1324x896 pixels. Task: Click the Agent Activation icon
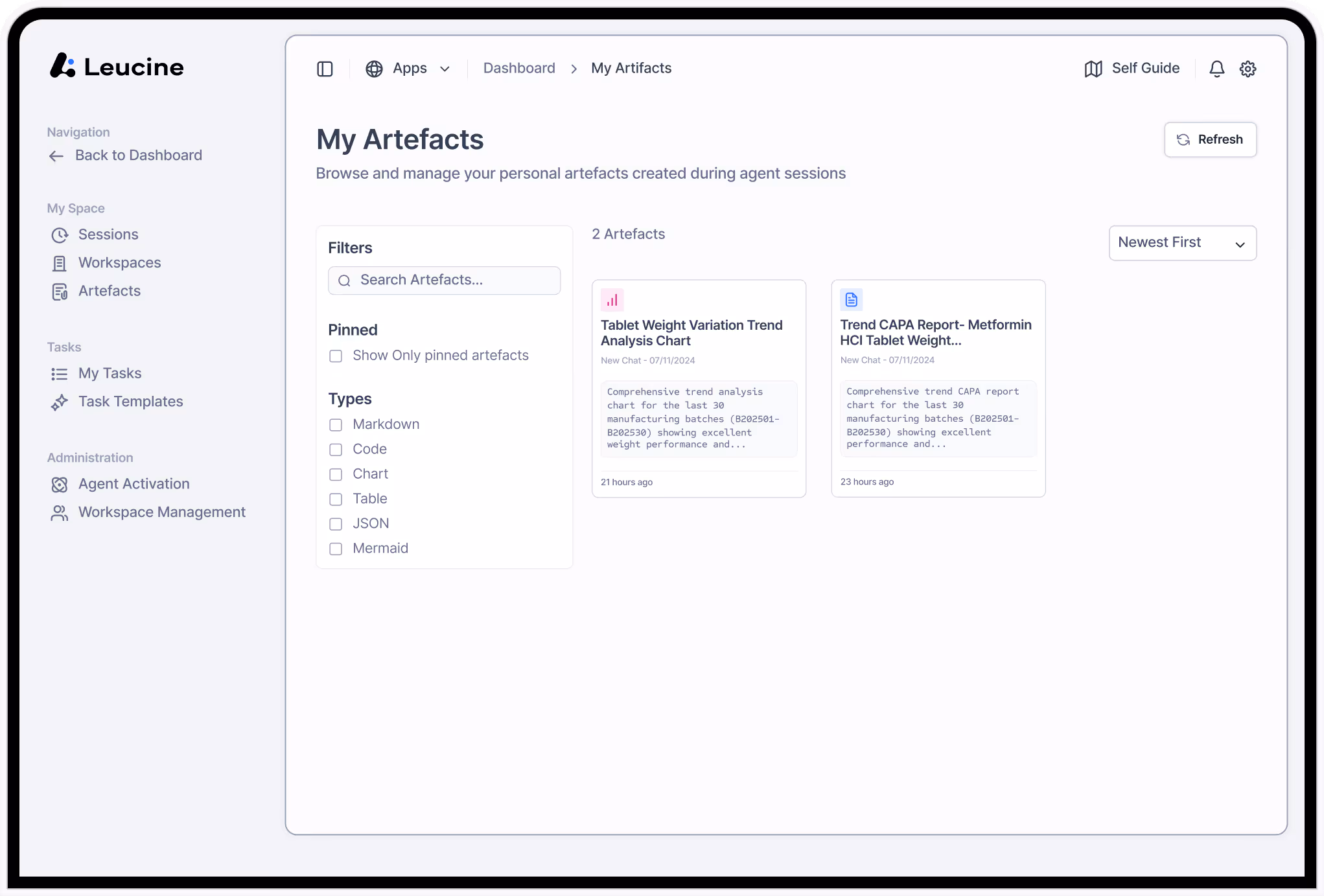tap(60, 485)
